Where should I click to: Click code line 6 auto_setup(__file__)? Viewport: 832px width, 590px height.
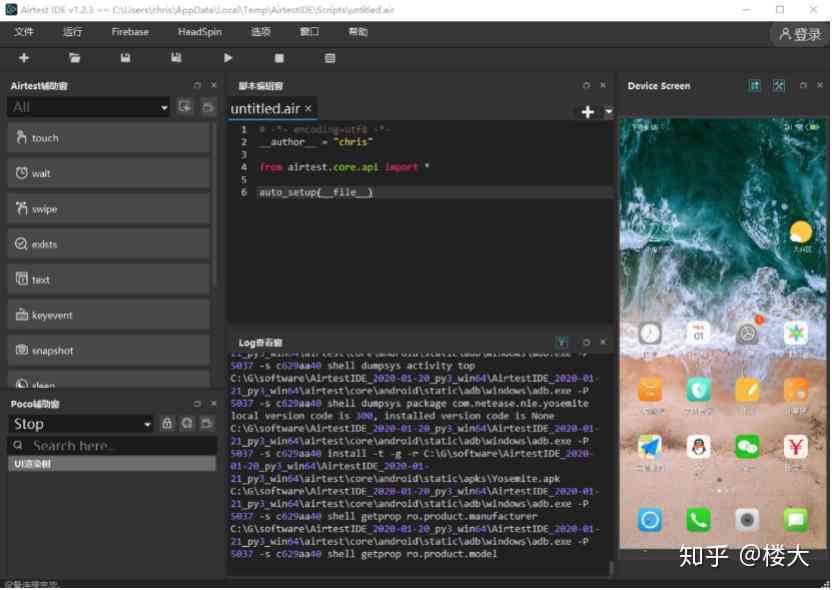(316, 192)
